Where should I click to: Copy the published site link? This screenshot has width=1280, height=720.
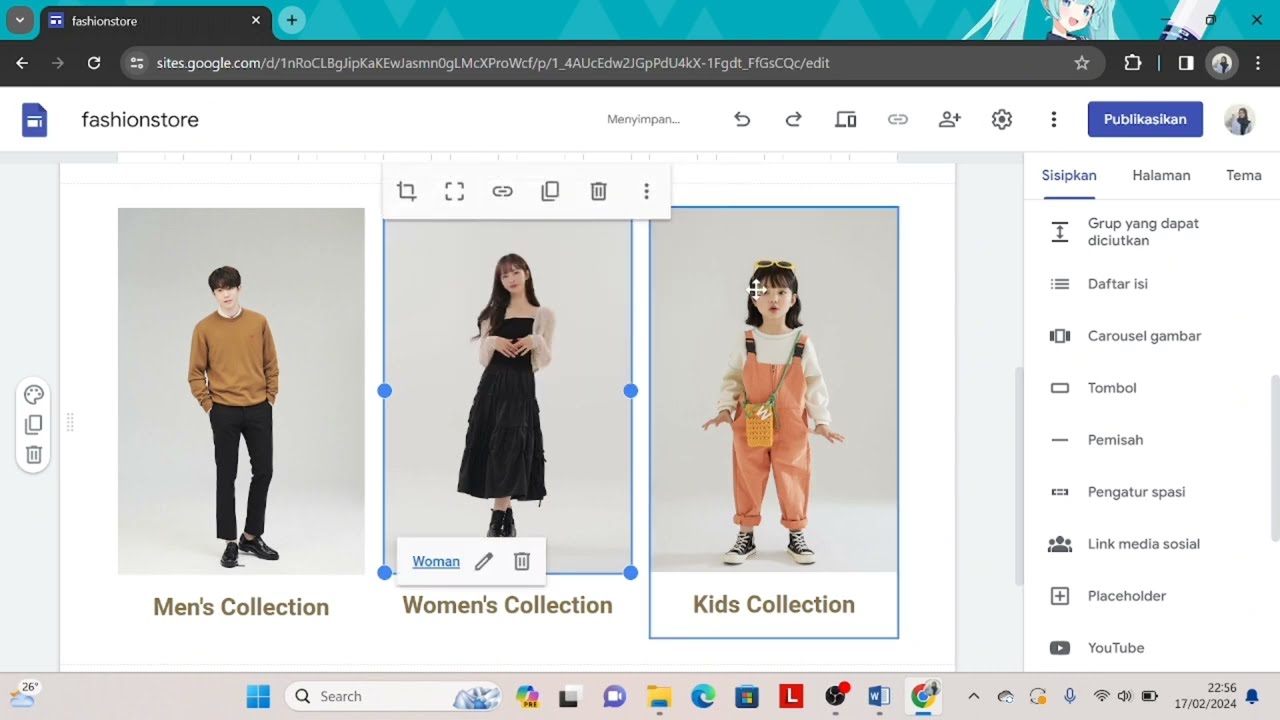tap(898, 119)
